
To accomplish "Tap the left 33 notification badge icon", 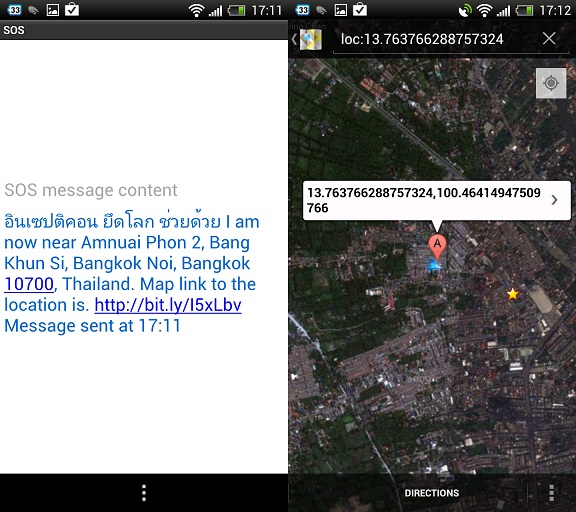I will (x=14, y=10).
